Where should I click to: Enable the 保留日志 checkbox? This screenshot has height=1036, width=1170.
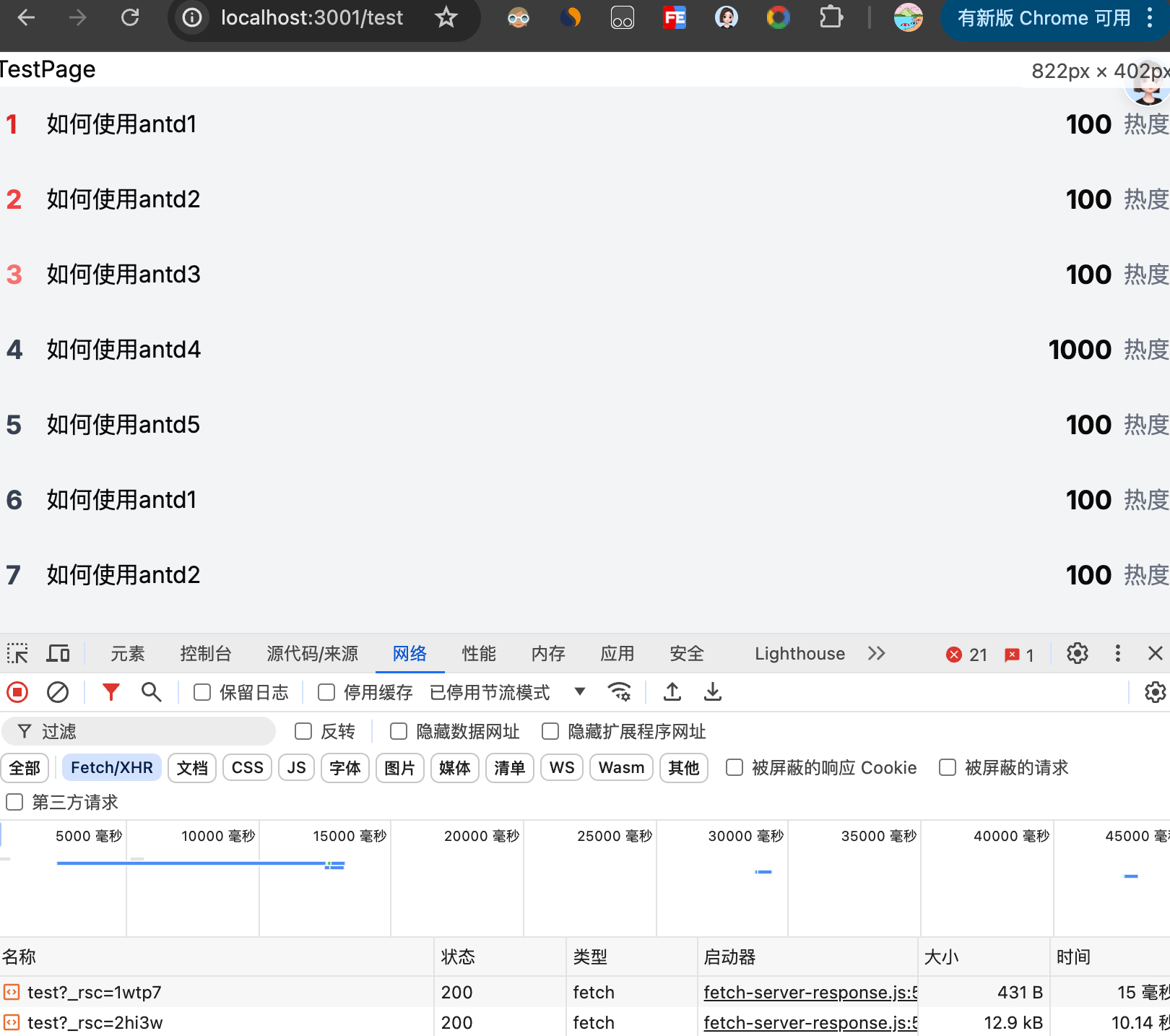tap(202, 693)
